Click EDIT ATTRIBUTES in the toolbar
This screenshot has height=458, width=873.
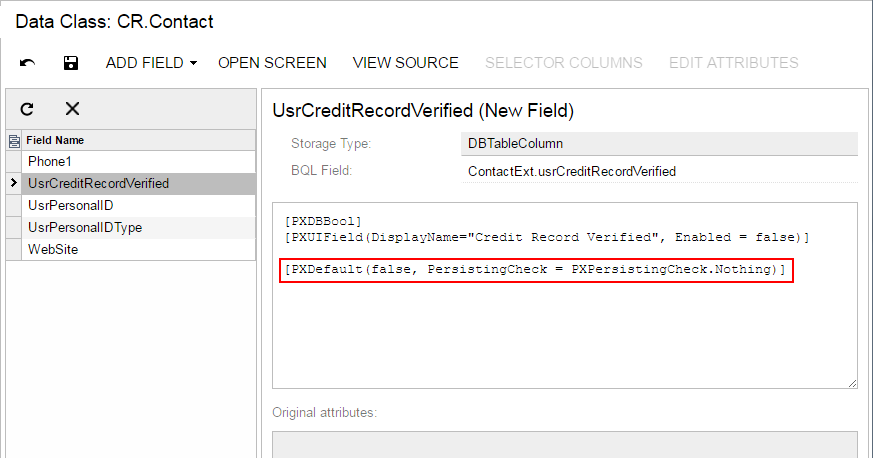(733, 63)
